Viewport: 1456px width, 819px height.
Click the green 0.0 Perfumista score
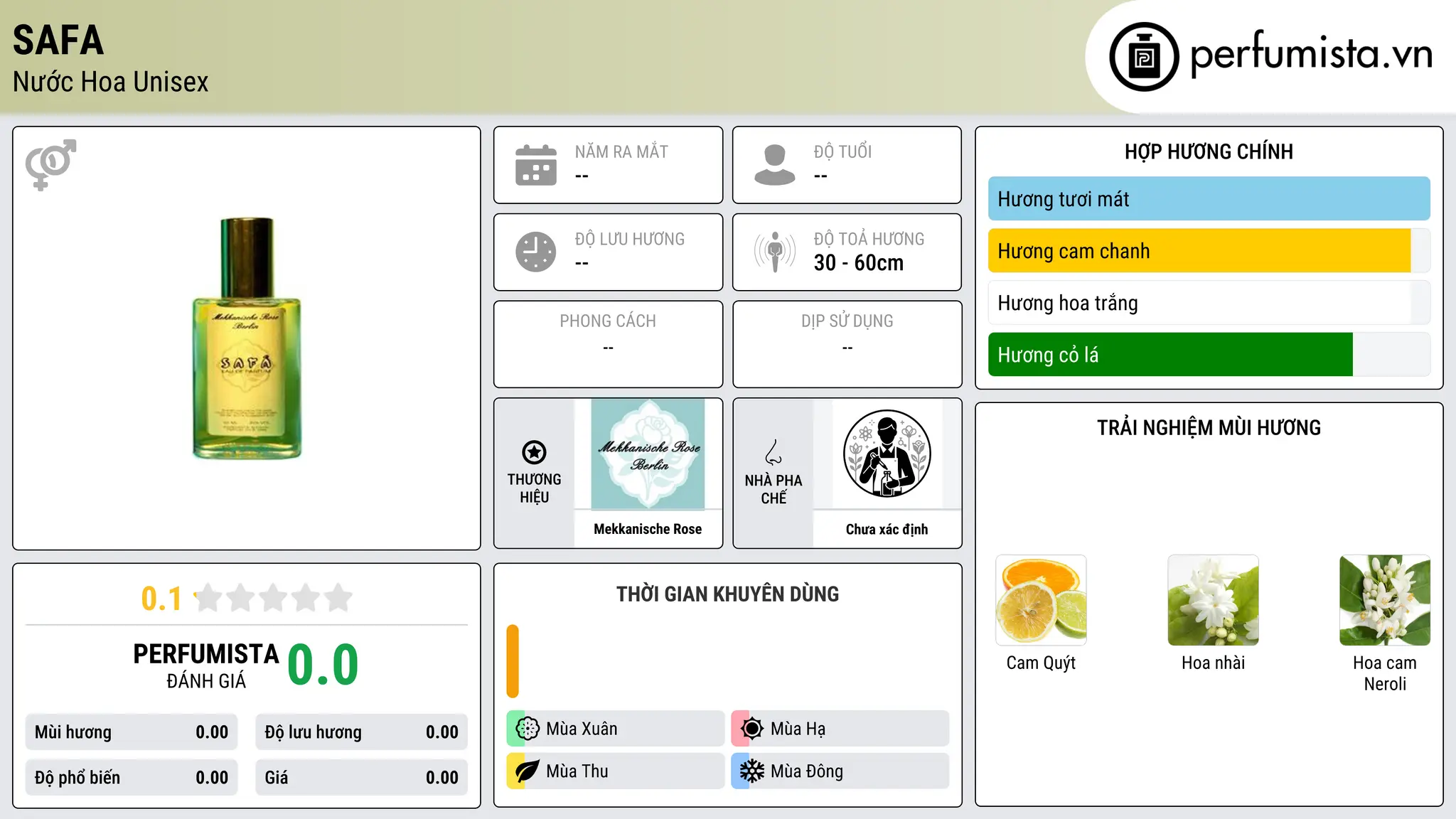pos(323,665)
